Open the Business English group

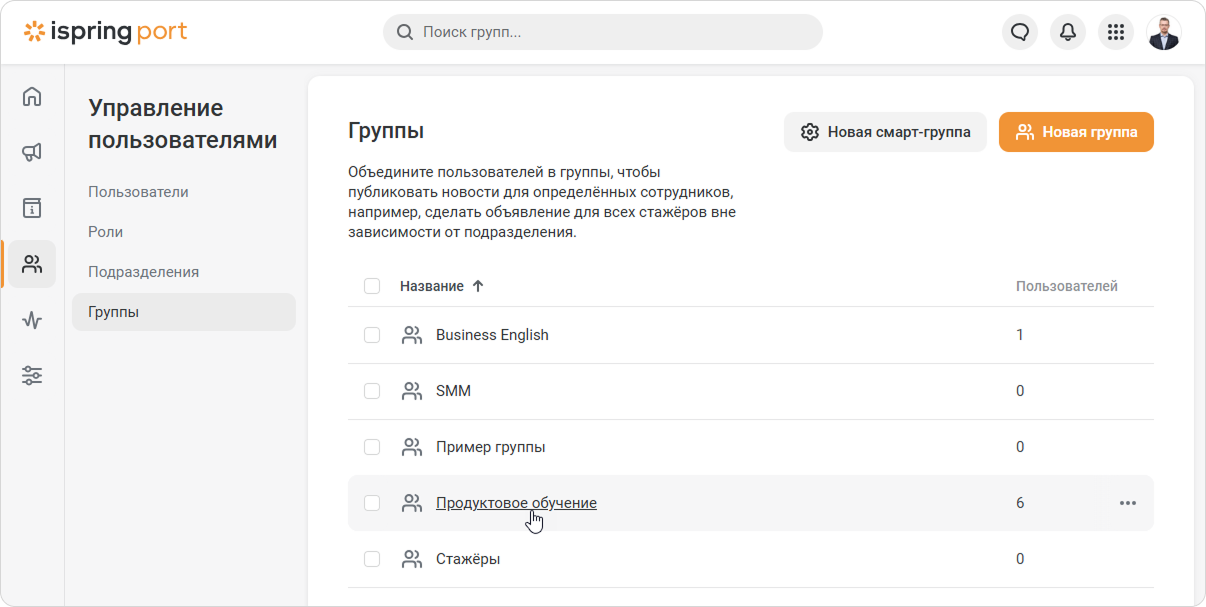(x=492, y=335)
